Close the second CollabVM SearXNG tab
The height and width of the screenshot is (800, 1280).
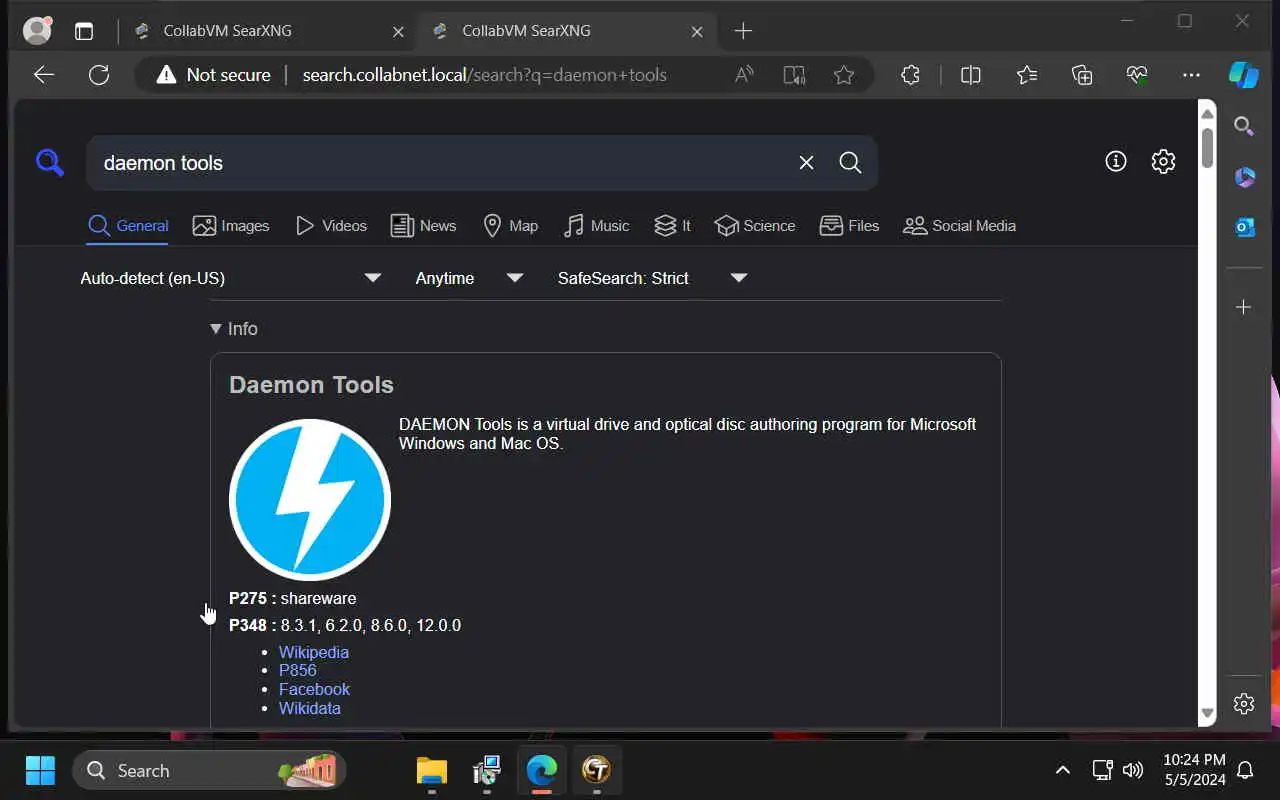pos(697,31)
